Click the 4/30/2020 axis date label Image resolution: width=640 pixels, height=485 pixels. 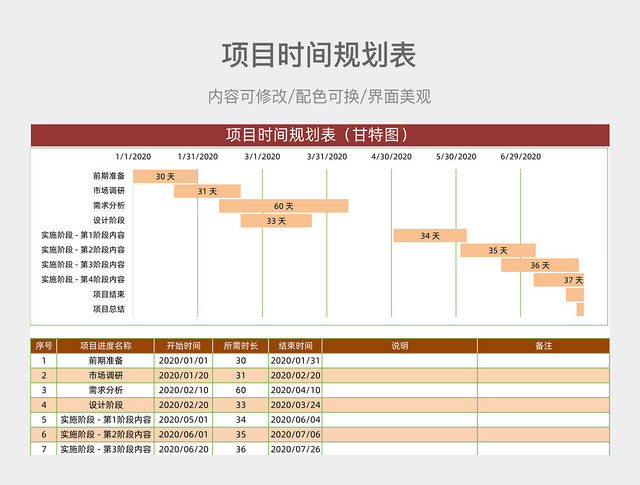(x=391, y=157)
